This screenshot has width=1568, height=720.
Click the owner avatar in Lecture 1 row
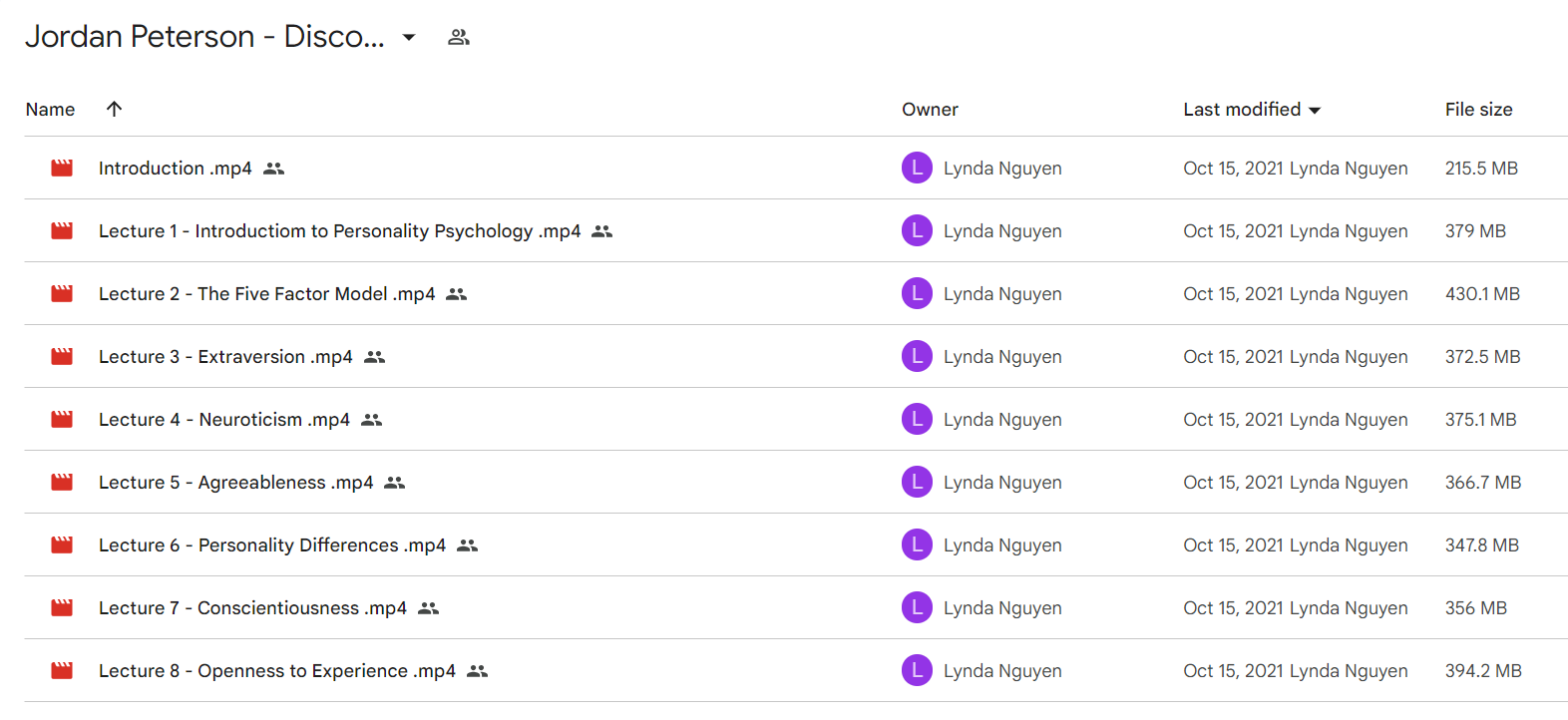pos(917,230)
